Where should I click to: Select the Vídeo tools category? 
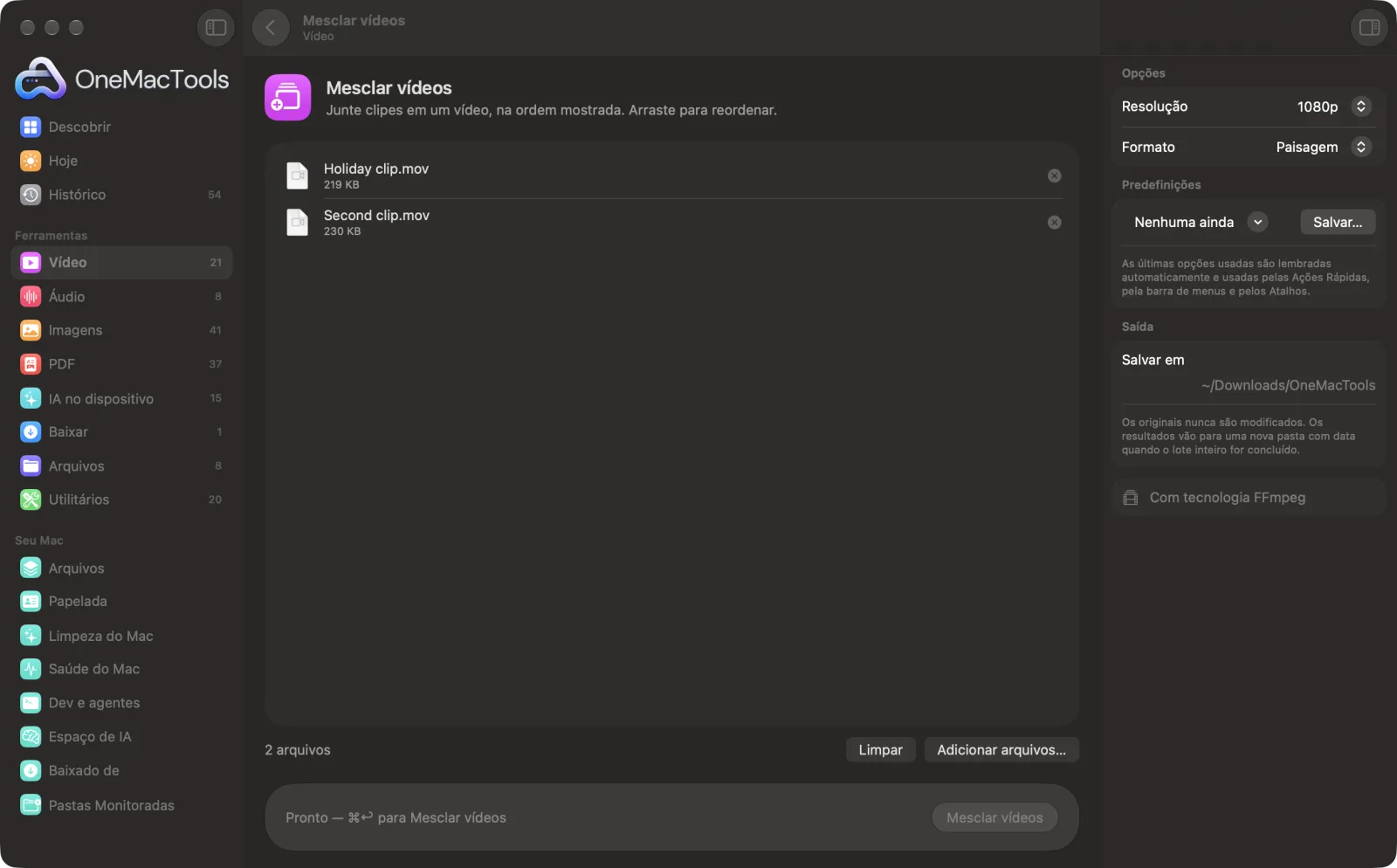(x=121, y=262)
